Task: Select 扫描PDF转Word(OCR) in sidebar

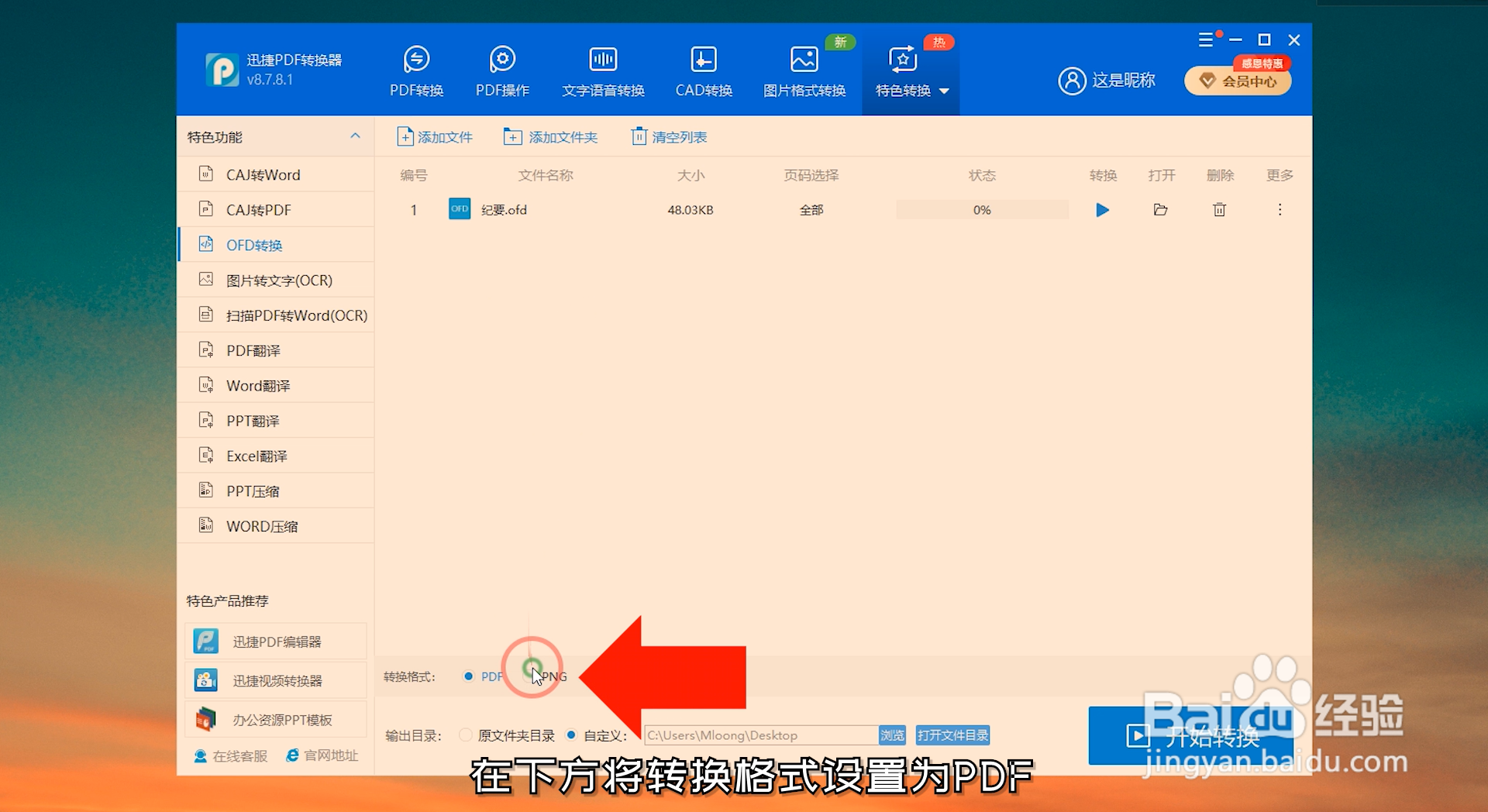Action: point(276,315)
